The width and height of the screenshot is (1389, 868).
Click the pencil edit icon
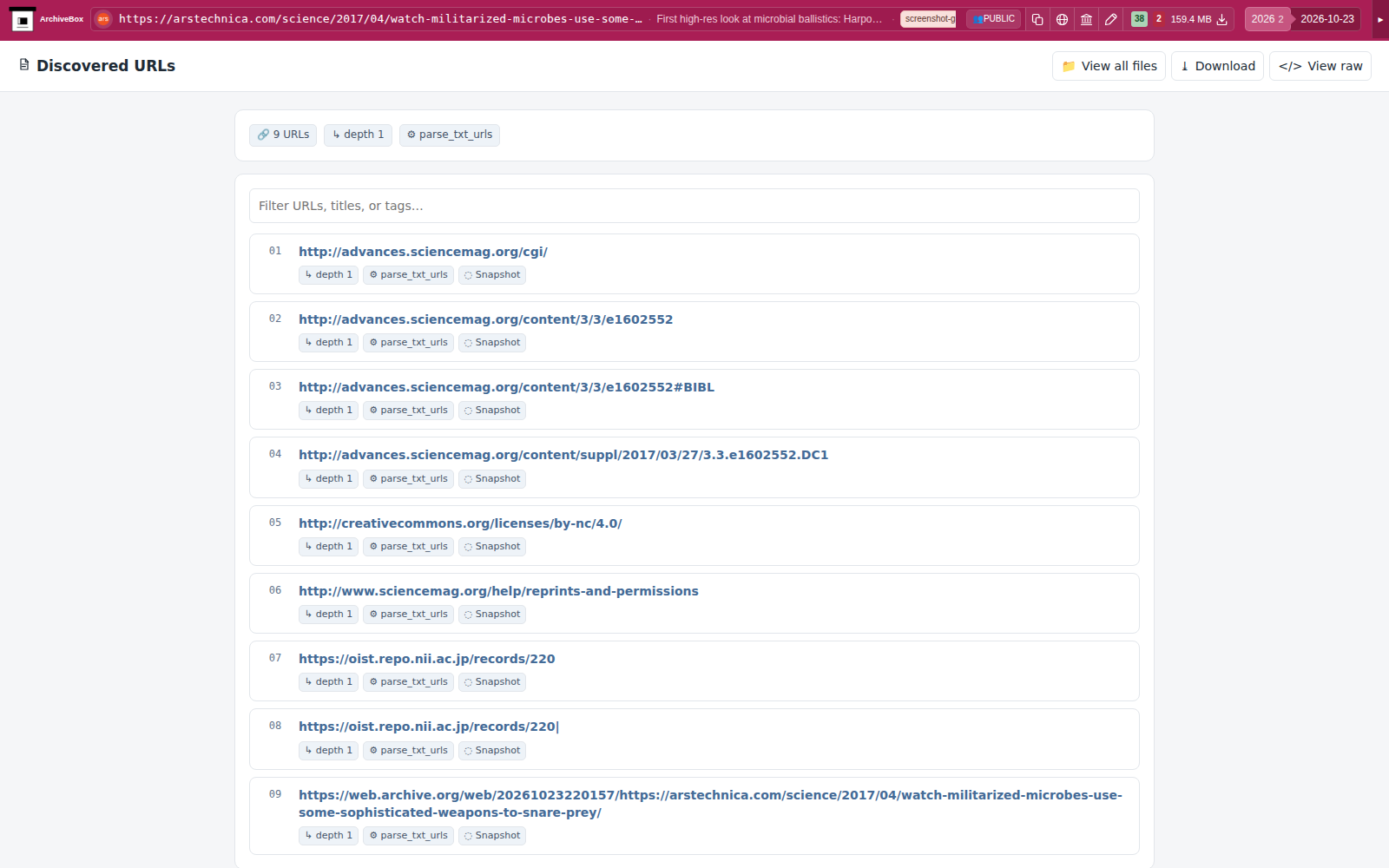point(1110,19)
